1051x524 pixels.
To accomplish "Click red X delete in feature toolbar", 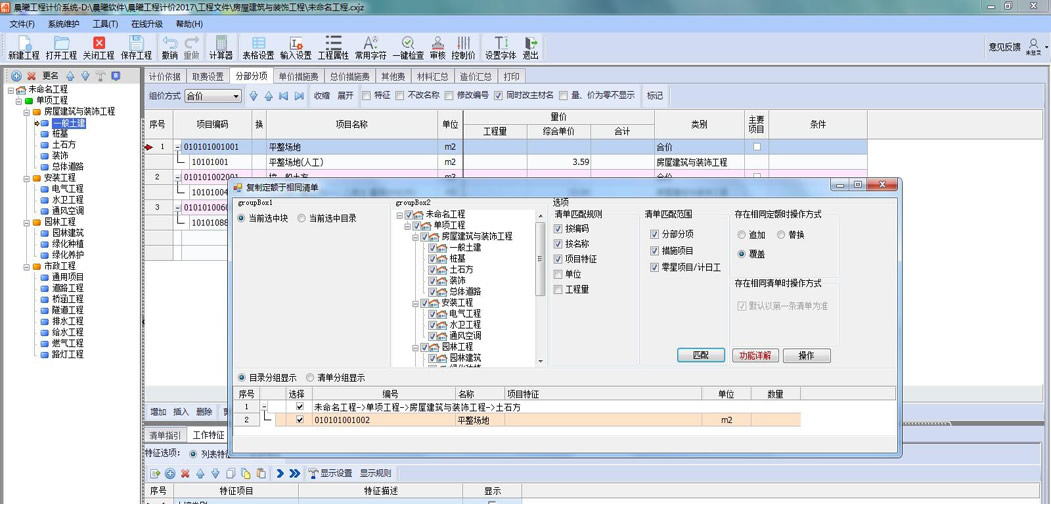I will click(x=185, y=473).
